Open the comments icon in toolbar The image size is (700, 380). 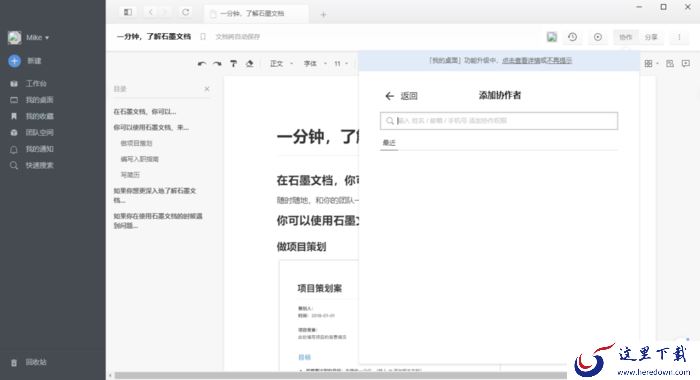[x=686, y=64]
